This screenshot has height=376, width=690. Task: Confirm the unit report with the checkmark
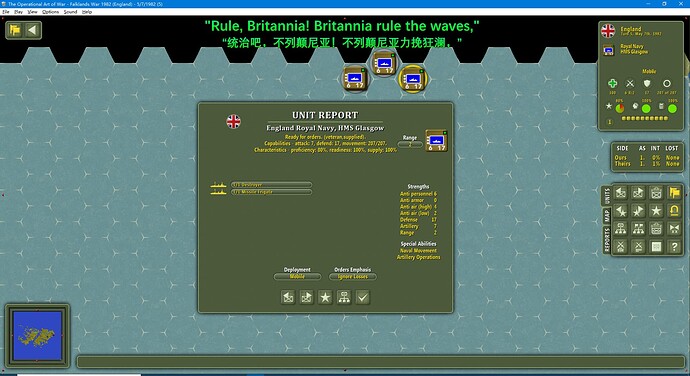pos(363,298)
